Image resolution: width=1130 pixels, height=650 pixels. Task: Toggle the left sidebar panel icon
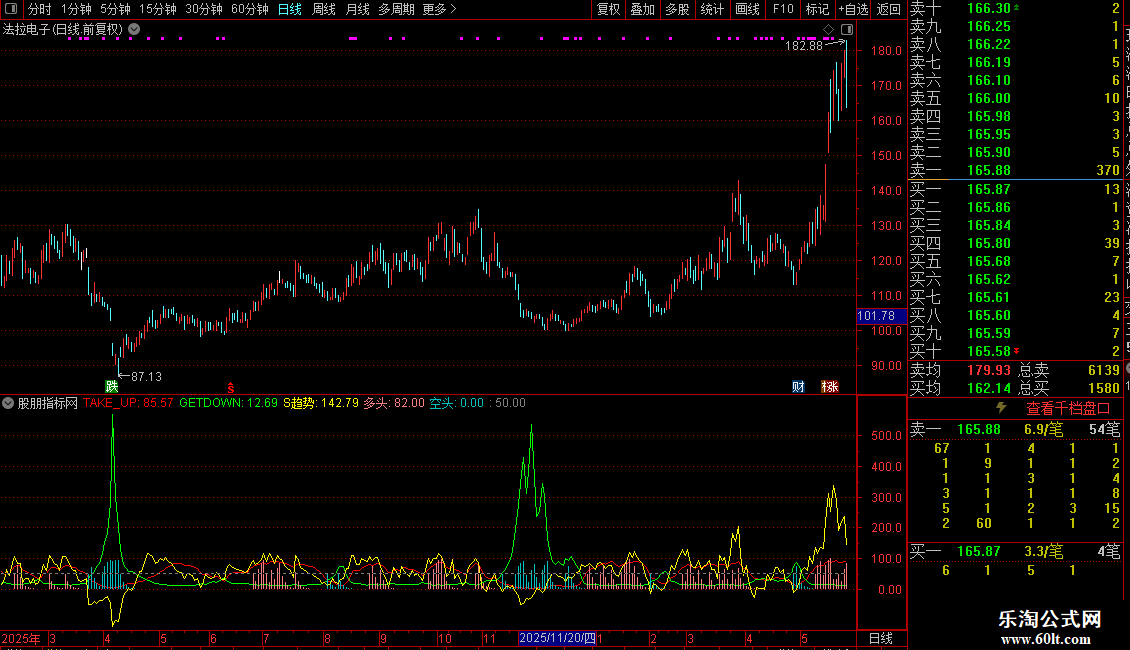[x=11, y=9]
